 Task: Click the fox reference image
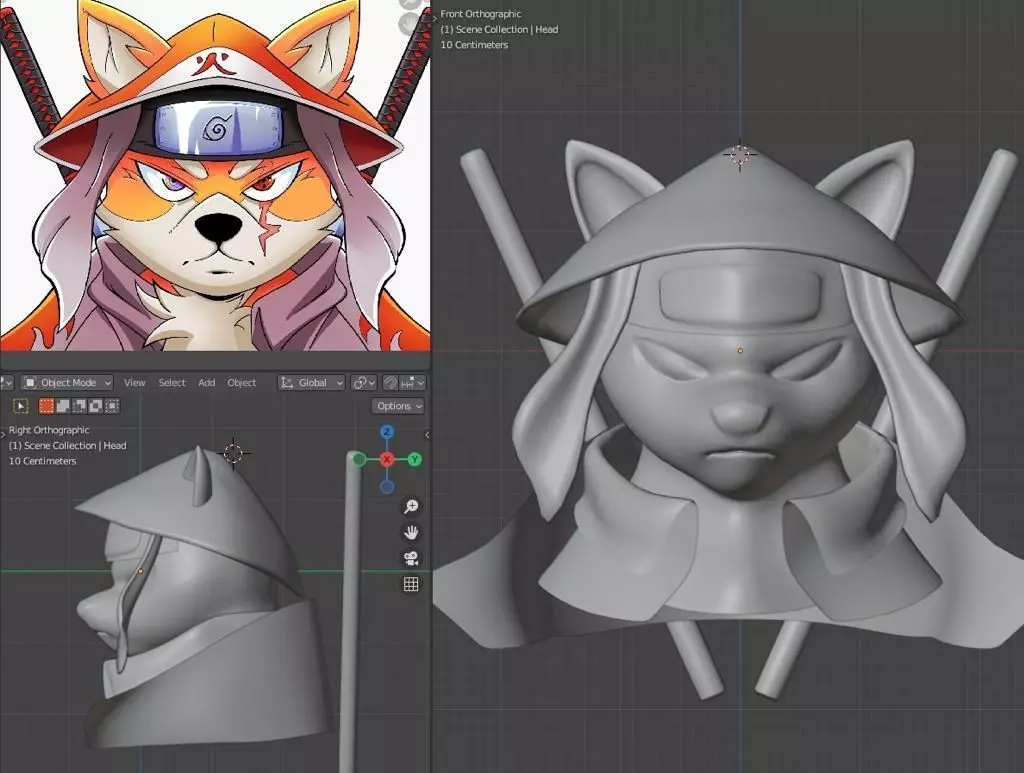click(215, 175)
